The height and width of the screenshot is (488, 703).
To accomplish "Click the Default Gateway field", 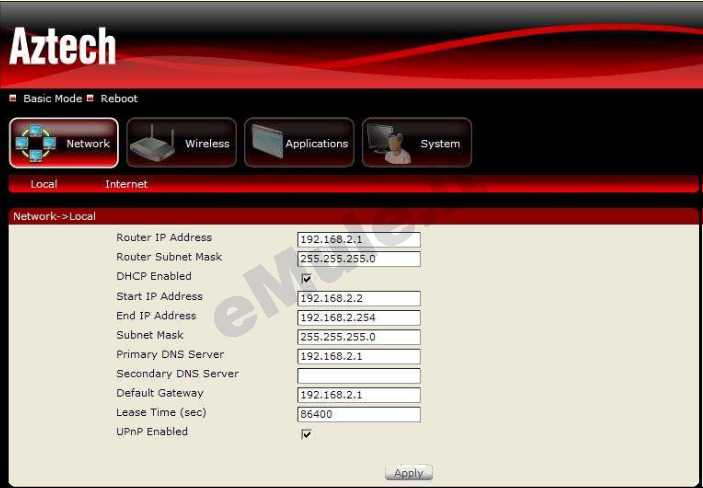I will pos(359,395).
